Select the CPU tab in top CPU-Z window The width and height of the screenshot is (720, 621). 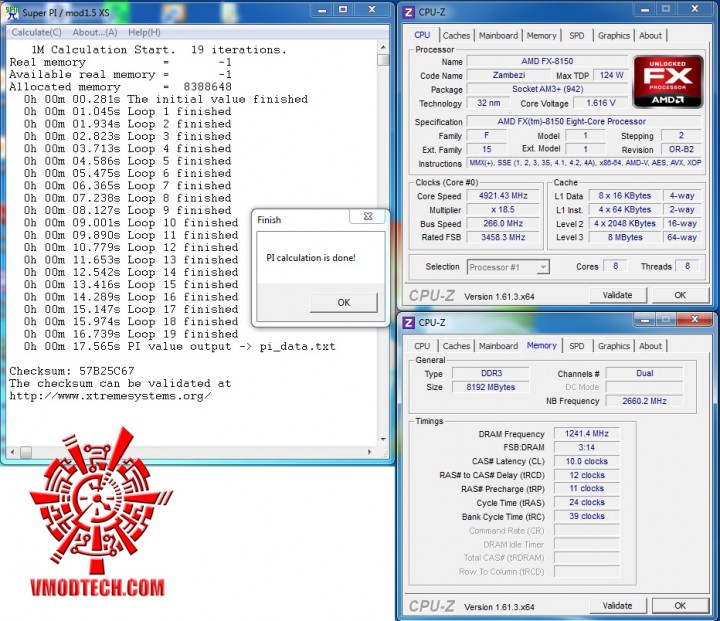tap(422, 35)
